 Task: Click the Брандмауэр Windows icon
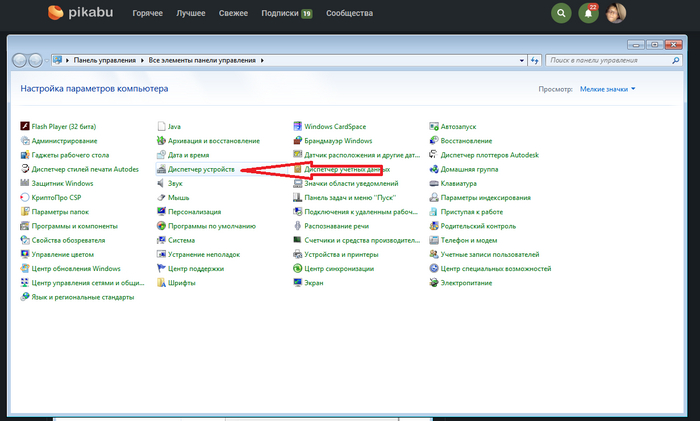point(298,141)
